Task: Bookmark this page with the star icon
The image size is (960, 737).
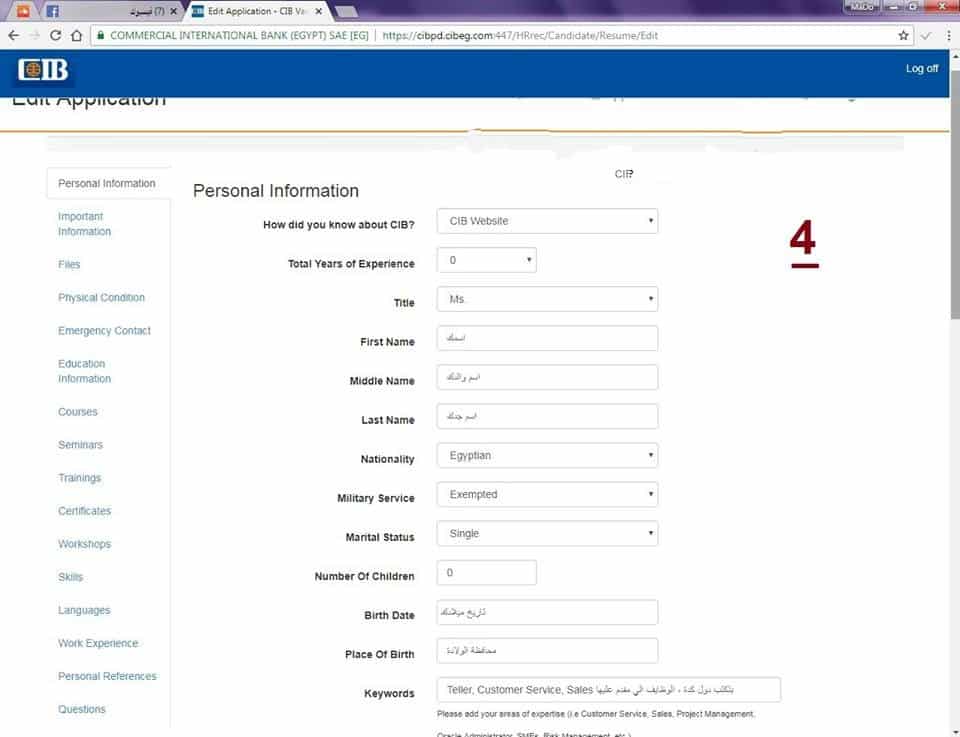Action: click(x=903, y=36)
